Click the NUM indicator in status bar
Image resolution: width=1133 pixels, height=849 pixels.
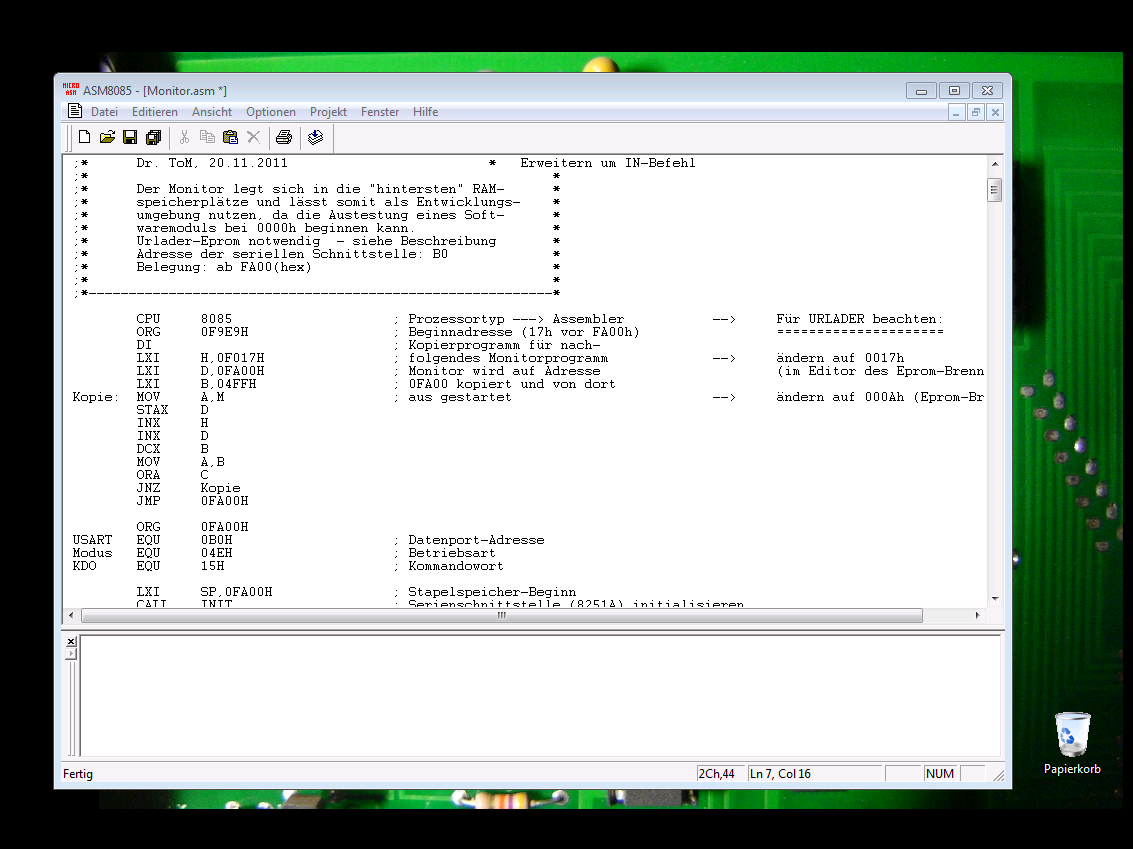939,774
